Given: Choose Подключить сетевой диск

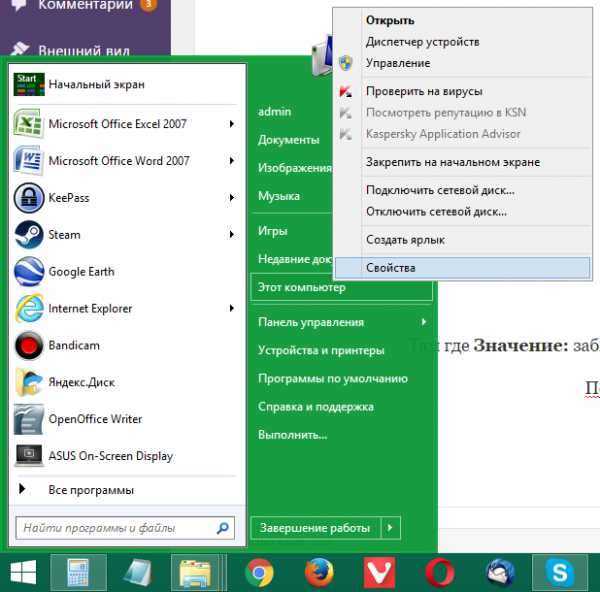Looking at the screenshot, I should (x=464, y=190).
